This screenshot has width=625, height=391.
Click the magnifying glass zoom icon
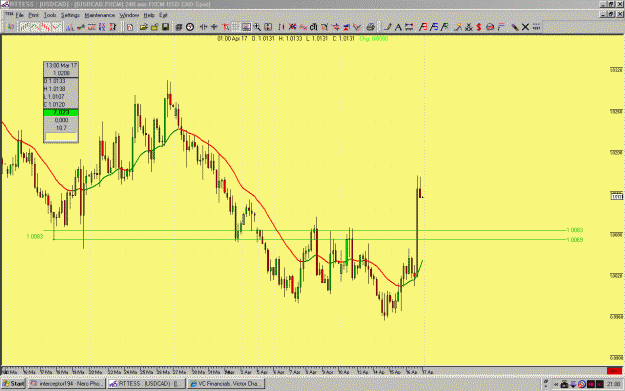click(x=257, y=27)
